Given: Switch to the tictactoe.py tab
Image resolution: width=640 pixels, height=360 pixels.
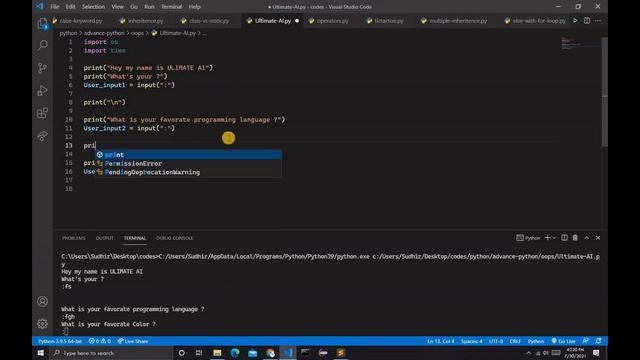Looking at the screenshot, I should (x=388, y=20).
